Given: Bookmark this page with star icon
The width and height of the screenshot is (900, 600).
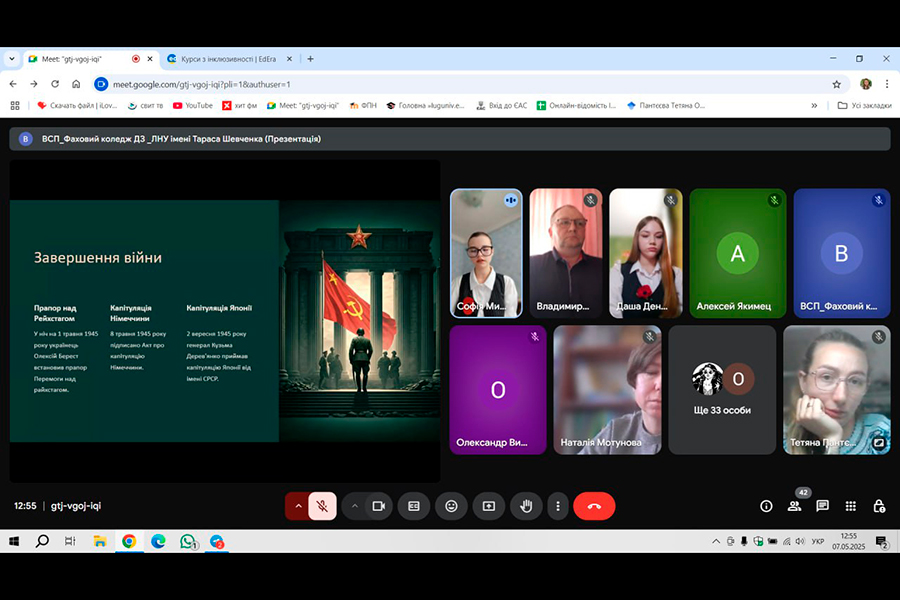Looking at the screenshot, I should pos(836,84).
